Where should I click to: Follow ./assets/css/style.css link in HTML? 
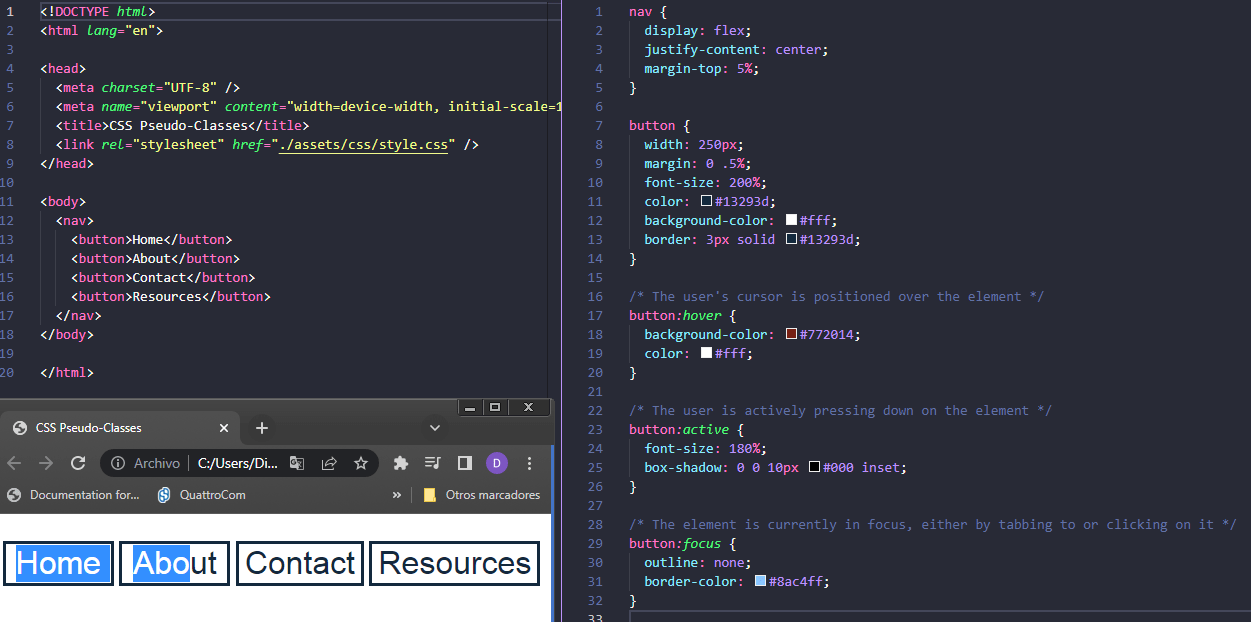(364, 145)
